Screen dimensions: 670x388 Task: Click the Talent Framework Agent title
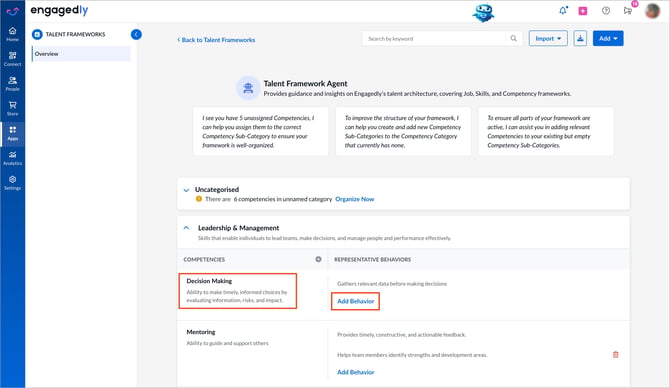(305, 84)
